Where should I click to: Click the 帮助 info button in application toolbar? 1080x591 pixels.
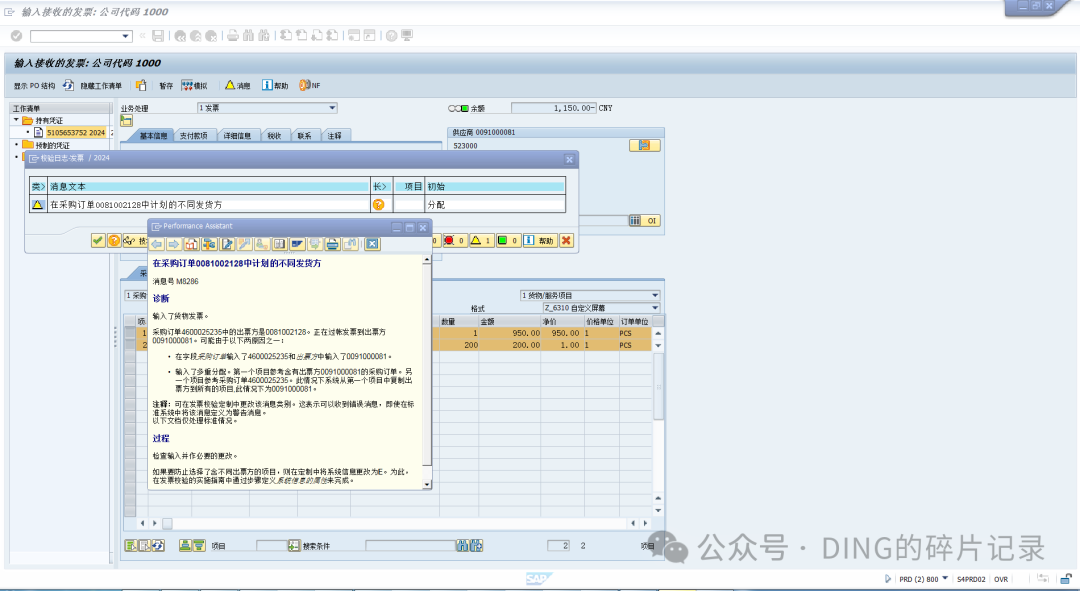click(x=275, y=85)
